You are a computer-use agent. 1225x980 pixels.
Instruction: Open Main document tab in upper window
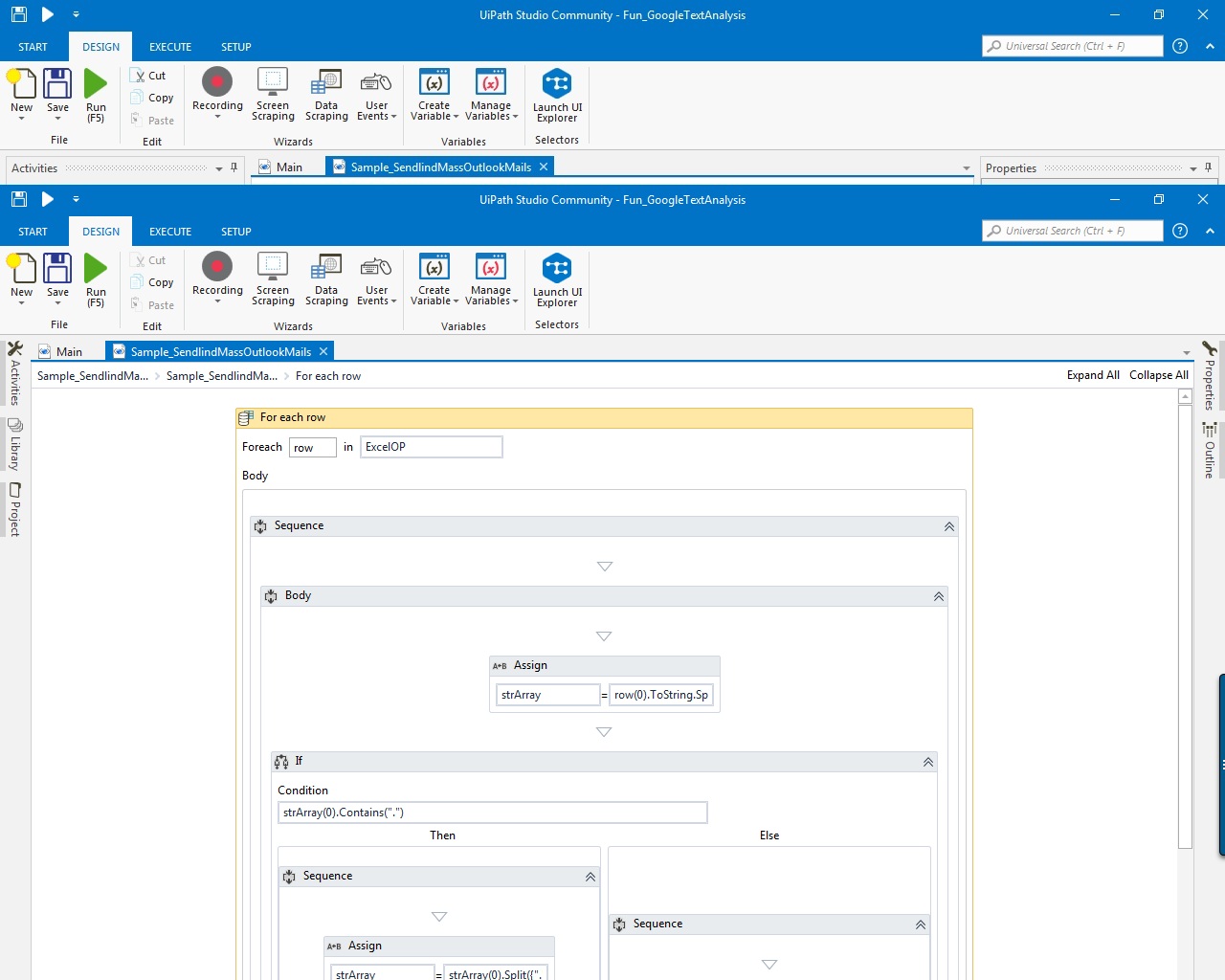pyautogui.click(x=280, y=167)
